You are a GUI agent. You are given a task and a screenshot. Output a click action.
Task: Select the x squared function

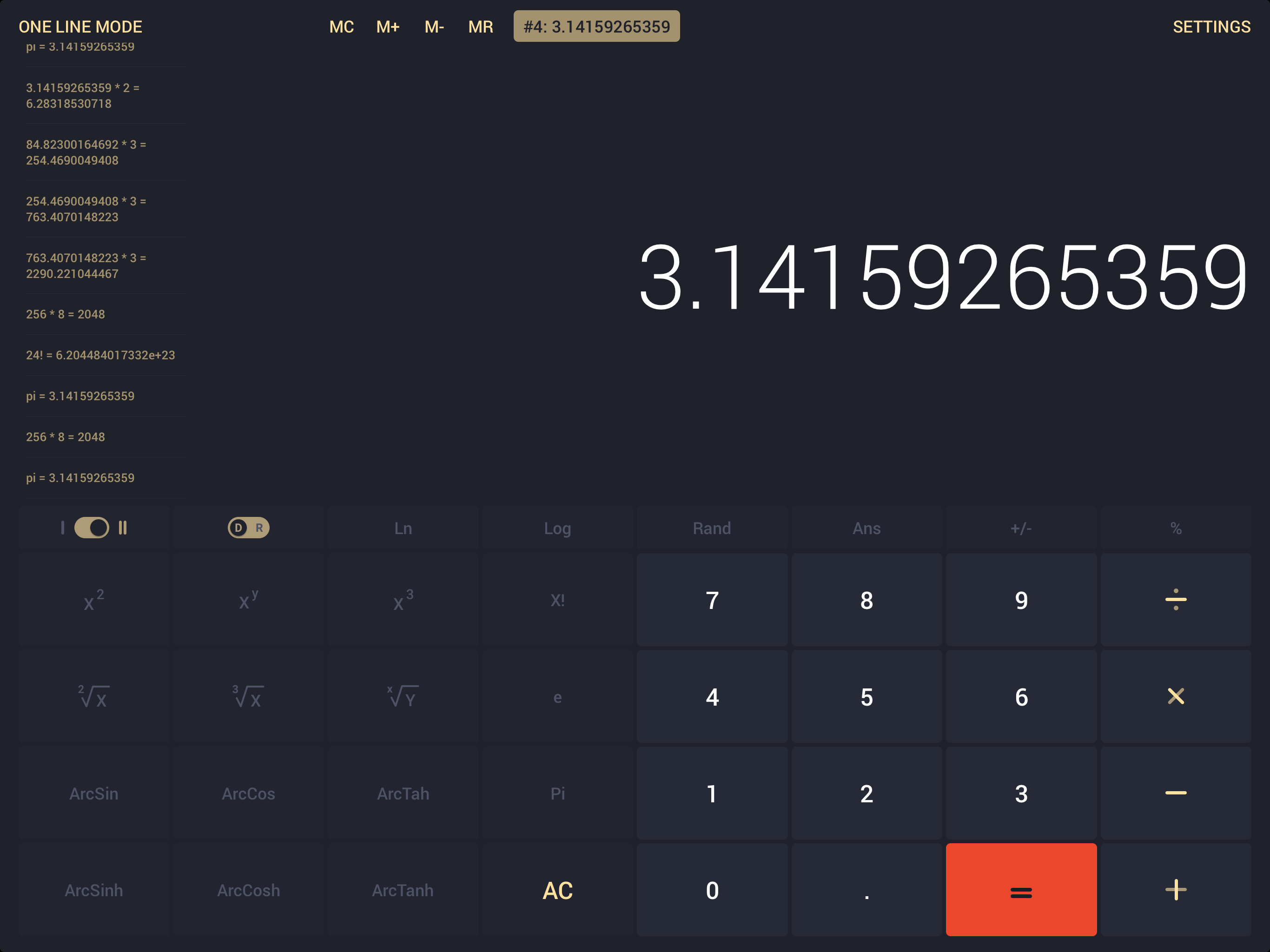(x=93, y=600)
